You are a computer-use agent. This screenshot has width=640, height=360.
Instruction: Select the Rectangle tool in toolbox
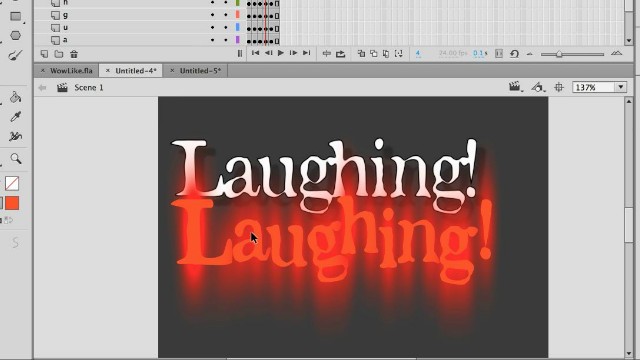16,16
